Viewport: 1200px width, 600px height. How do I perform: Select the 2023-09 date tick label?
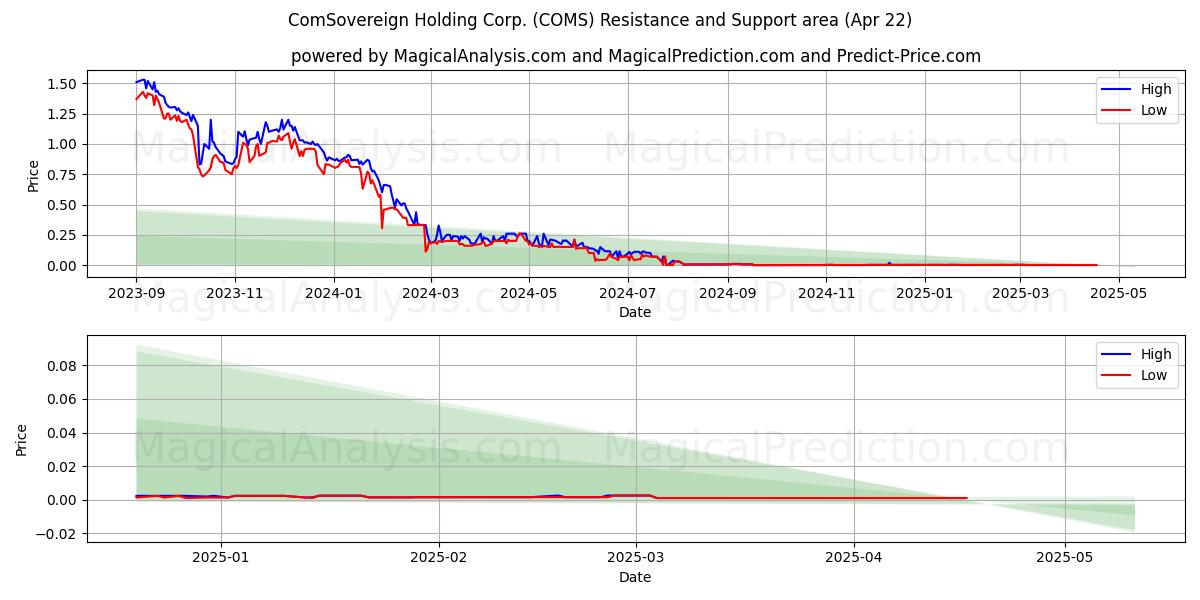tap(136, 294)
